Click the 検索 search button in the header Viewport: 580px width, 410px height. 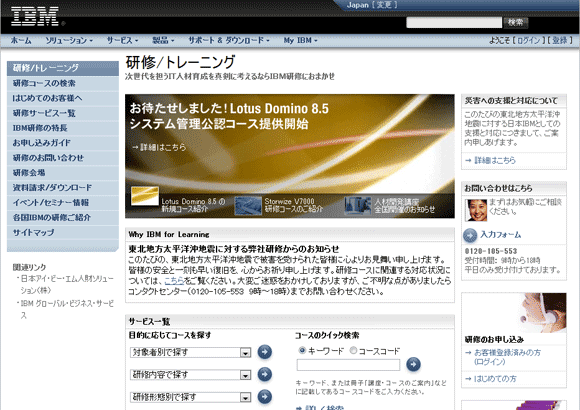pyautogui.click(x=515, y=22)
